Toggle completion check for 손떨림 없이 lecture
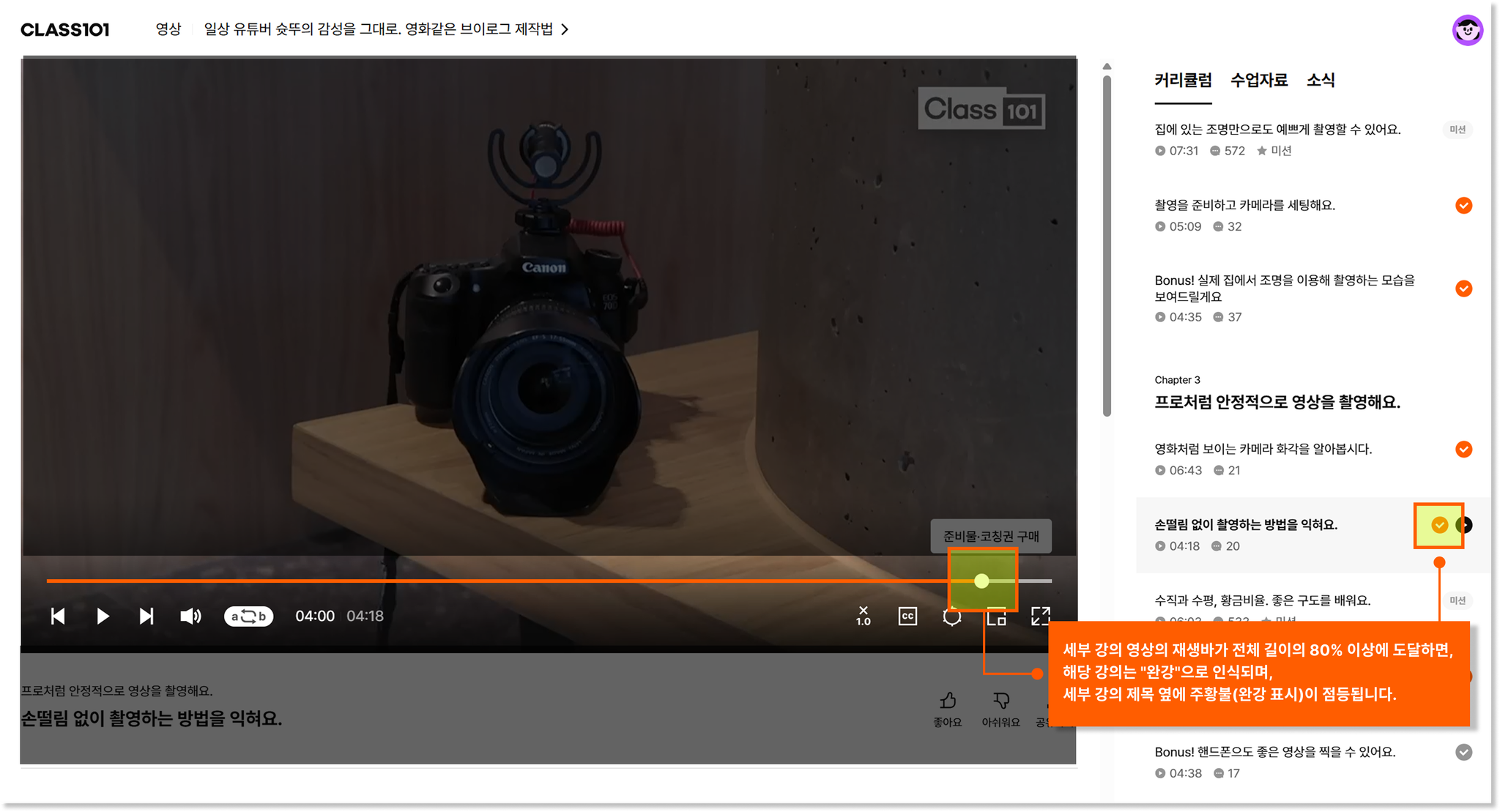 [x=1439, y=525]
